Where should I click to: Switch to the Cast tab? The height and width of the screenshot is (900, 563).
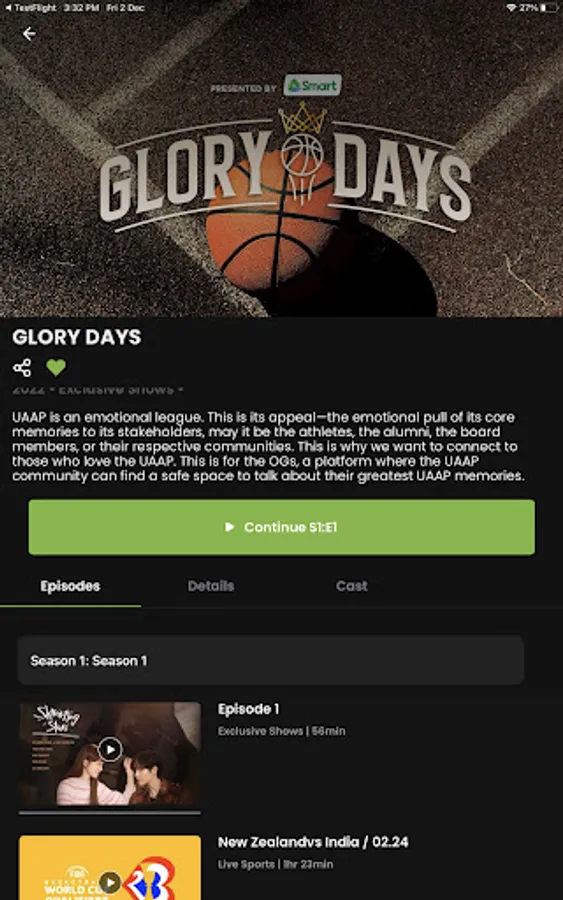pos(351,586)
